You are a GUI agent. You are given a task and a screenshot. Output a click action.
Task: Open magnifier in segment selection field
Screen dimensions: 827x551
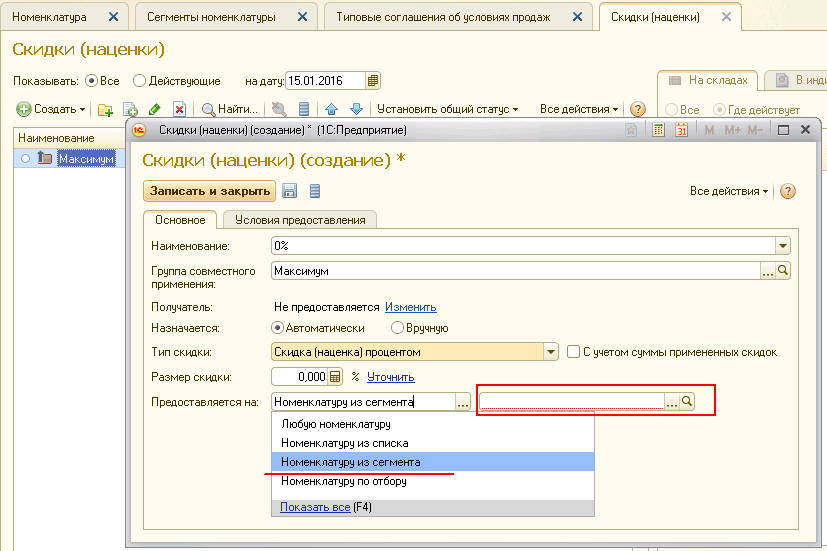686,401
